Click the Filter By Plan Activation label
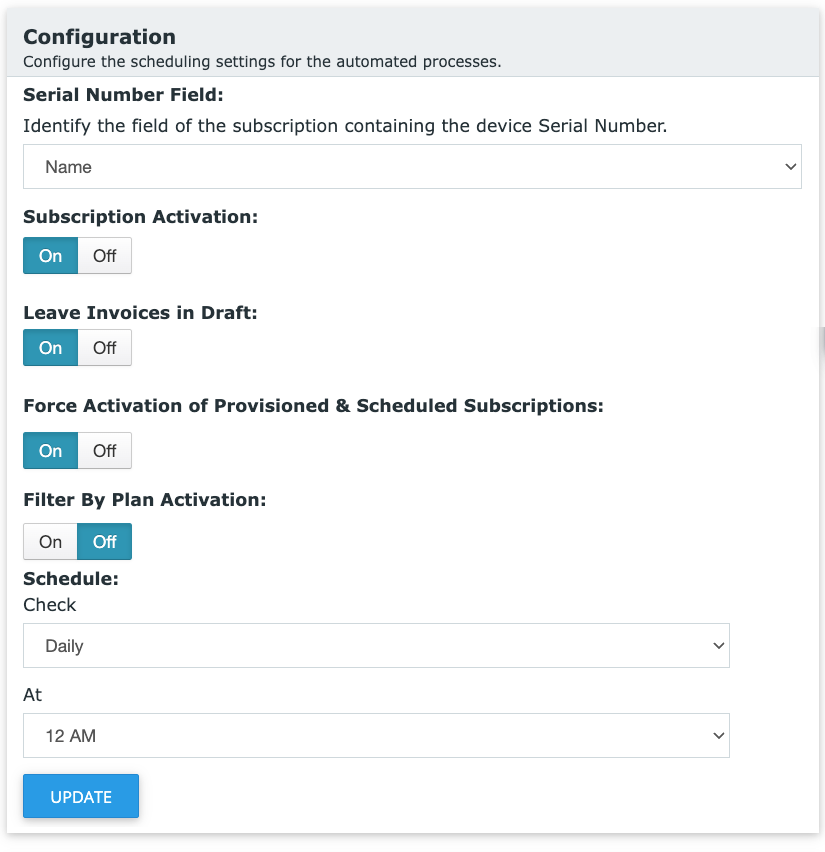The image size is (825, 852). [145, 500]
